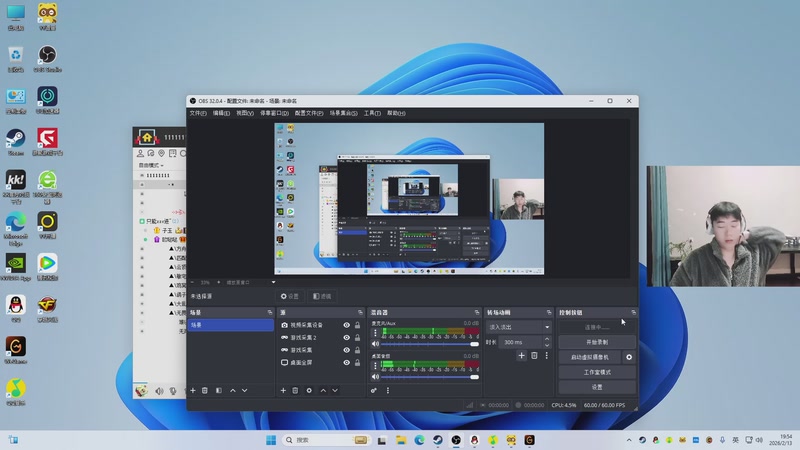Open the View menu in OBS
The image size is (800, 450).
coord(244,113)
